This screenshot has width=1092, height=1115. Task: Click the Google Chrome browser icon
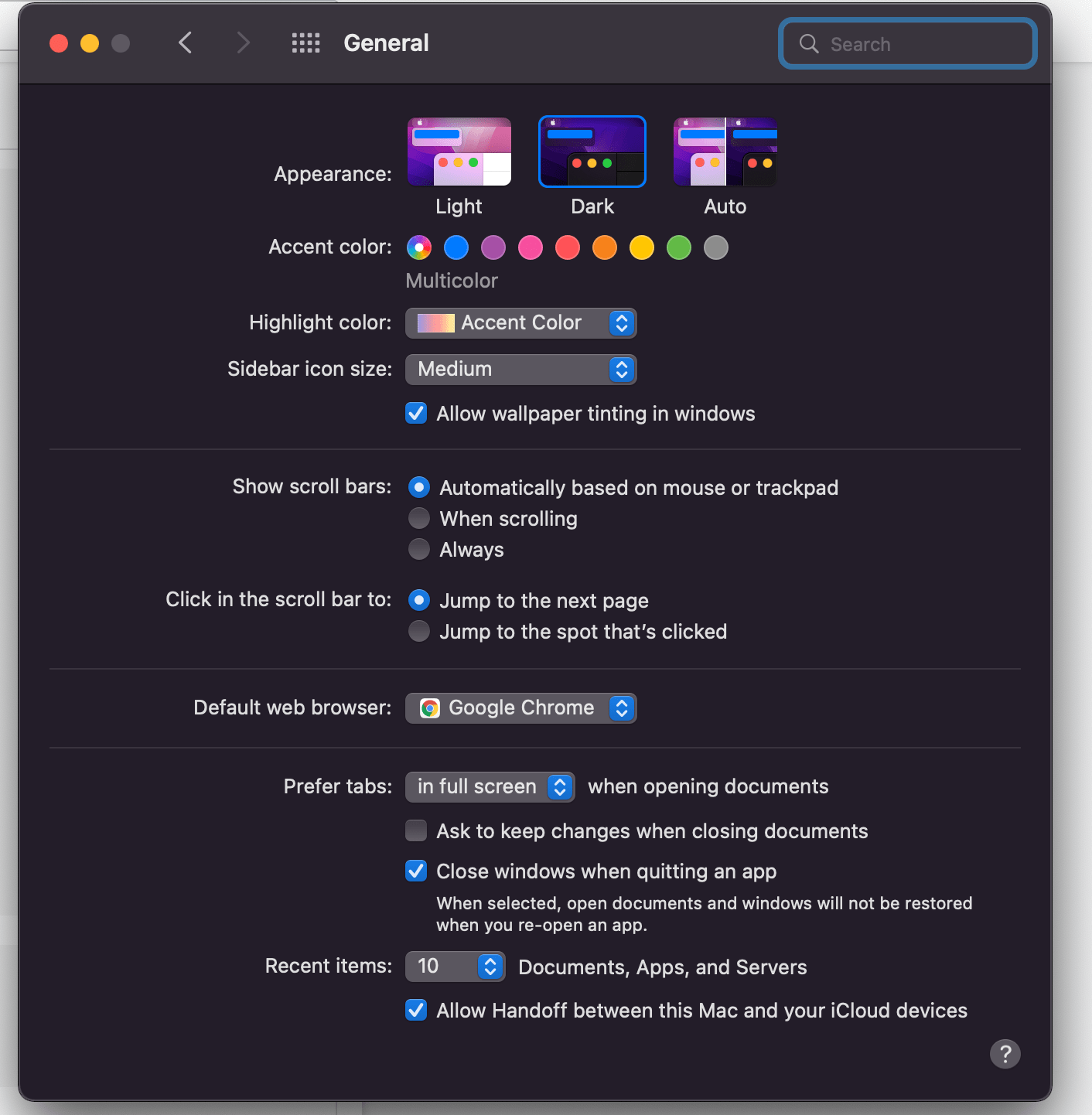[430, 708]
